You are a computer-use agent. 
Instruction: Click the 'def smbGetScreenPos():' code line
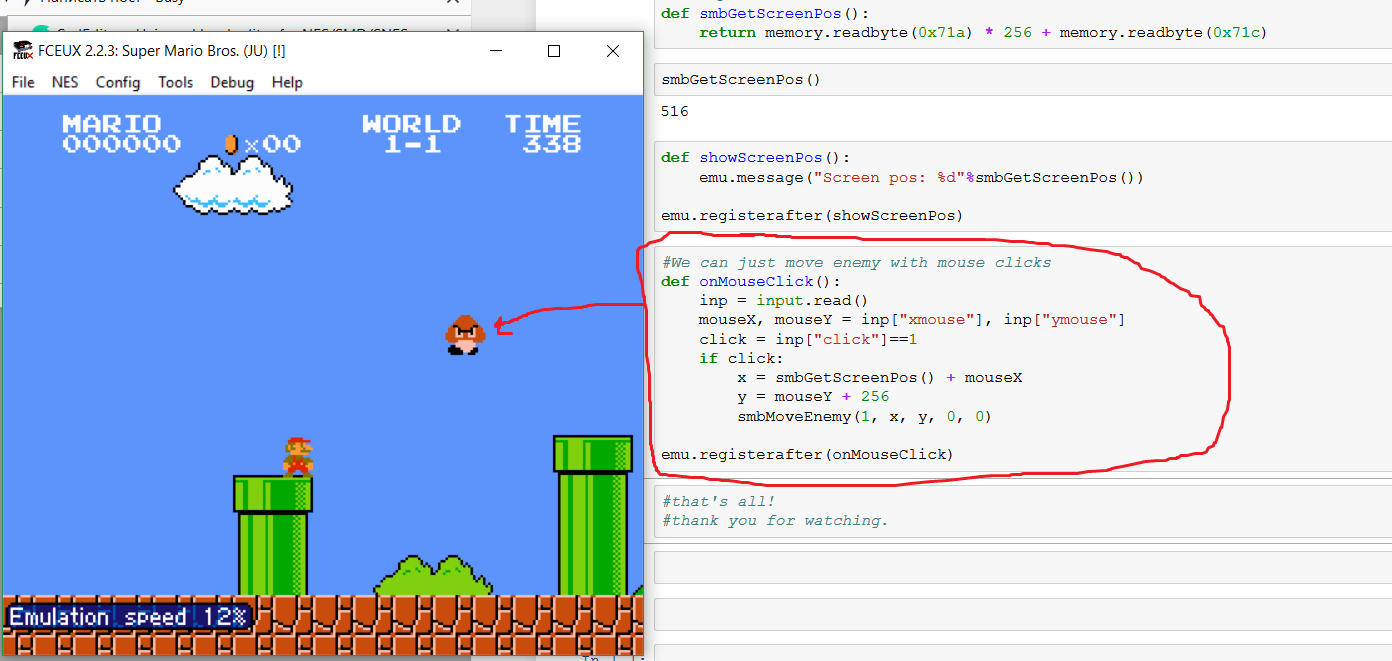click(x=765, y=13)
